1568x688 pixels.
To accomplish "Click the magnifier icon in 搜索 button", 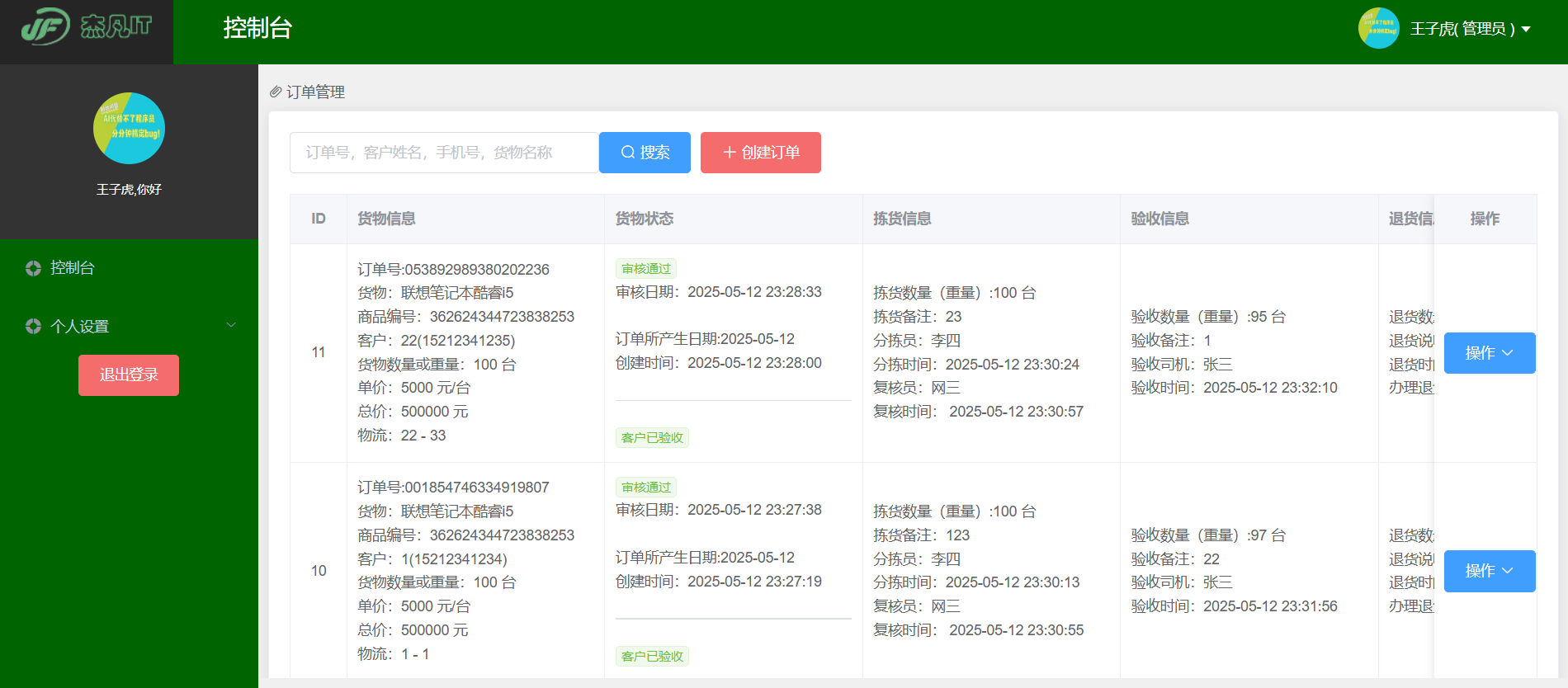I will (628, 153).
